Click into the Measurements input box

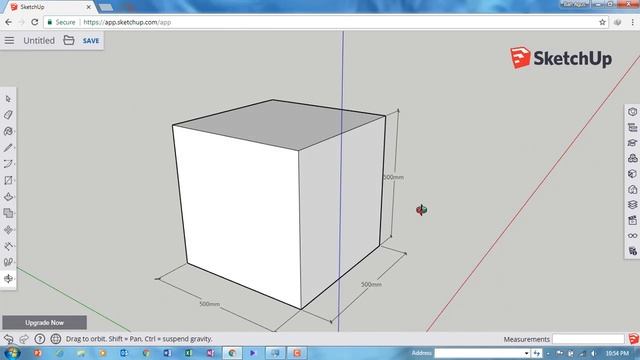pos(589,339)
